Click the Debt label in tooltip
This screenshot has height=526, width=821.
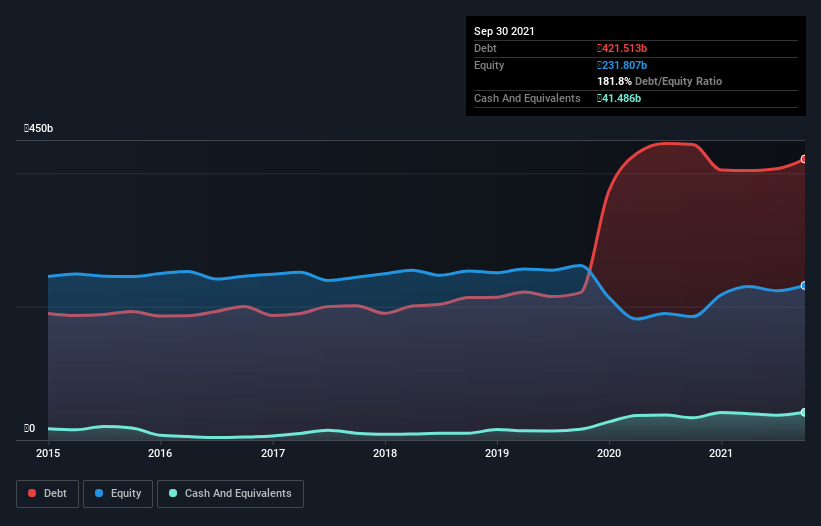pos(485,48)
